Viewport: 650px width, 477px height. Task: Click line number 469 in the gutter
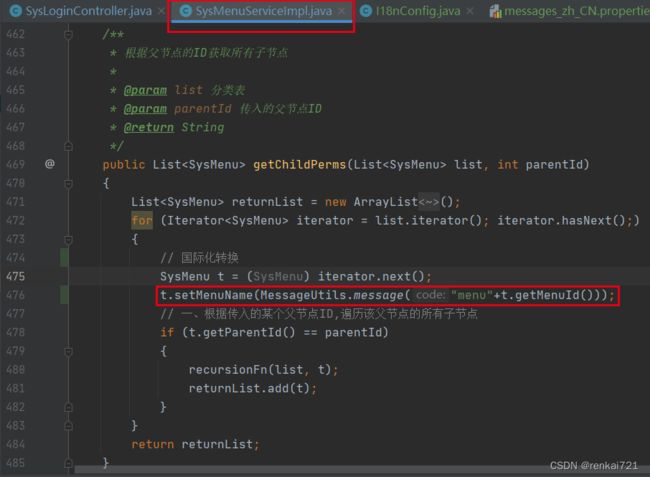point(15,165)
